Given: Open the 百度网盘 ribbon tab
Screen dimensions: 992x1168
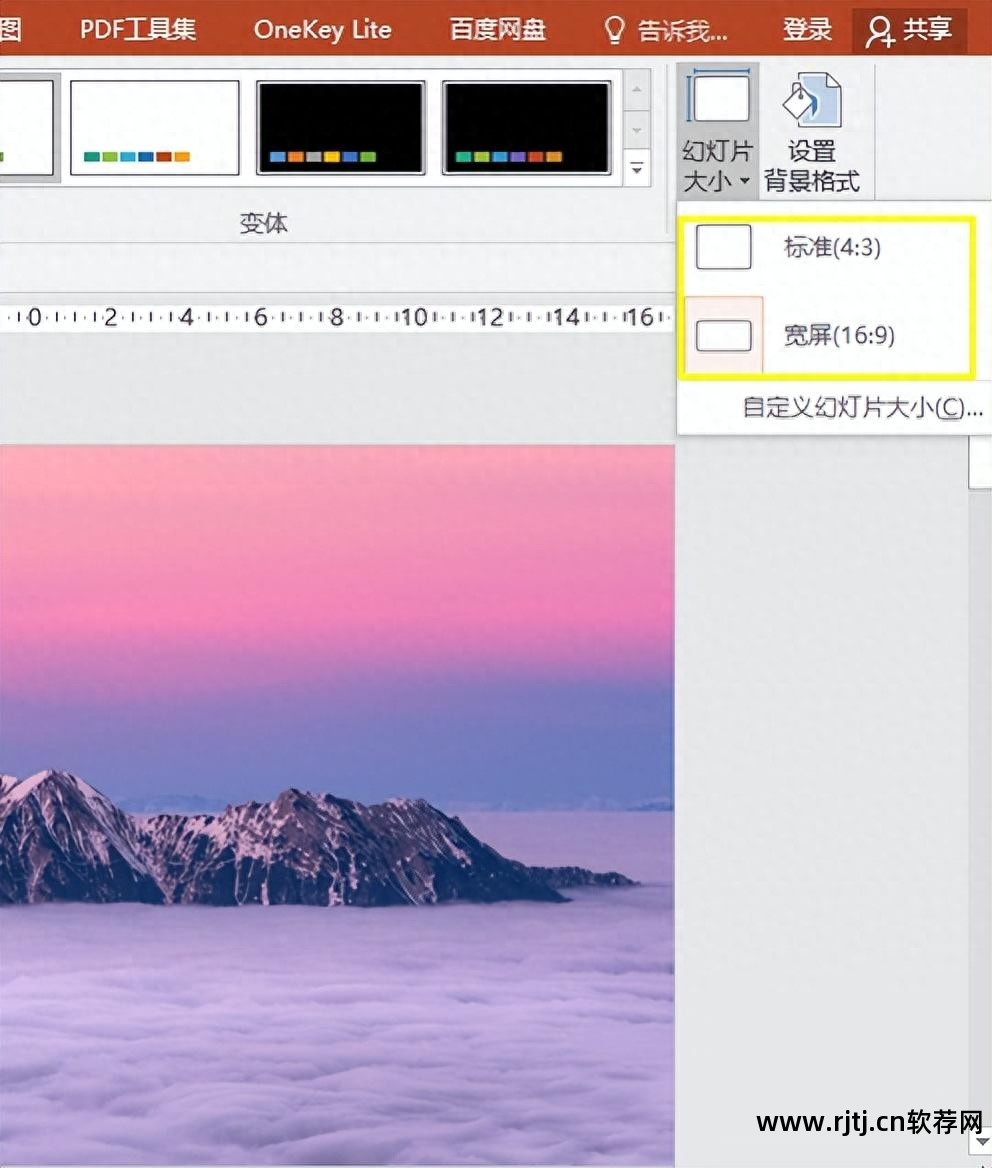Looking at the screenshot, I should [x=497, y=29].
